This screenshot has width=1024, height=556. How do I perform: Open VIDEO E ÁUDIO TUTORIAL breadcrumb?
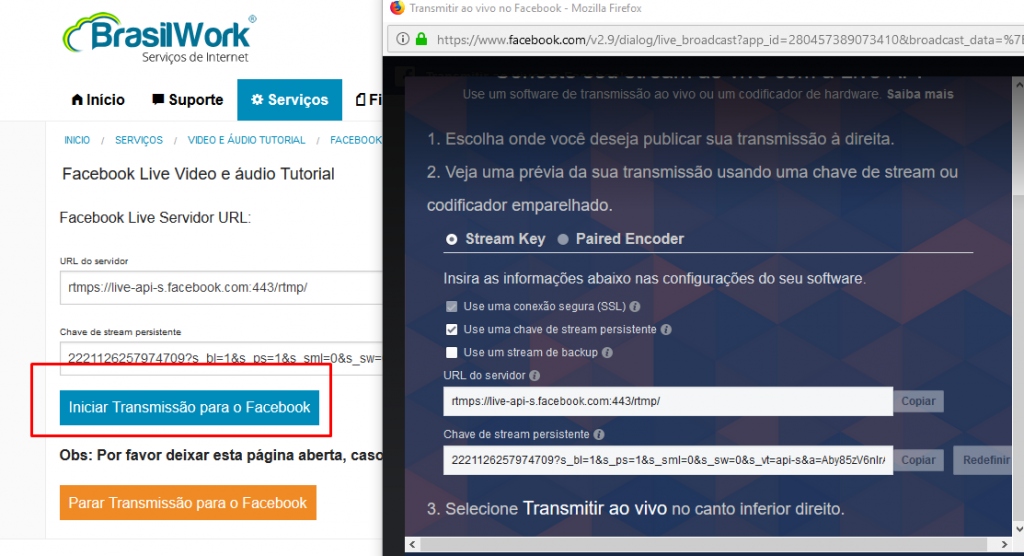tap(246, 140)
